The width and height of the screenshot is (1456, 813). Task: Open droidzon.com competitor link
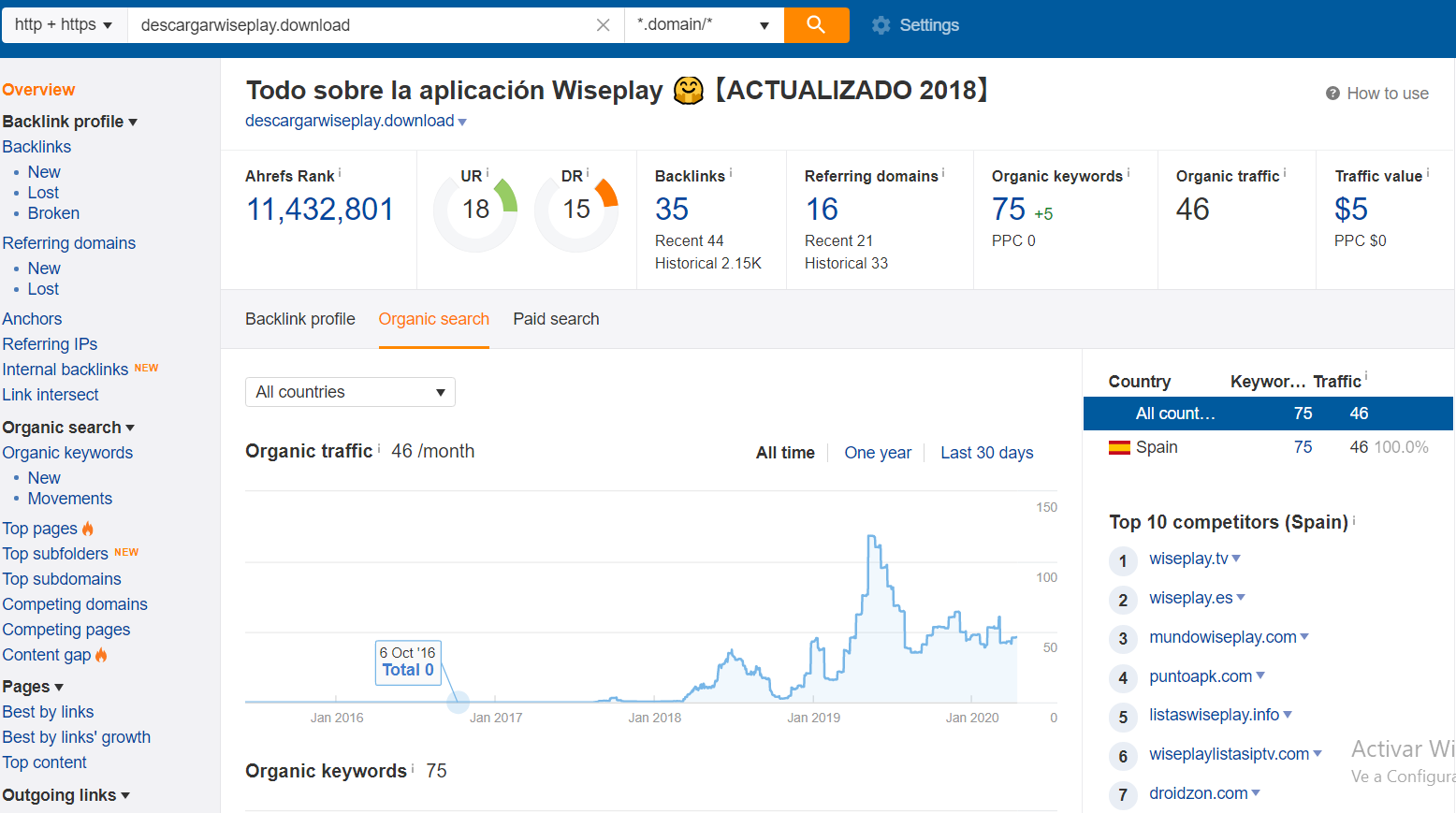(1199, 793)
